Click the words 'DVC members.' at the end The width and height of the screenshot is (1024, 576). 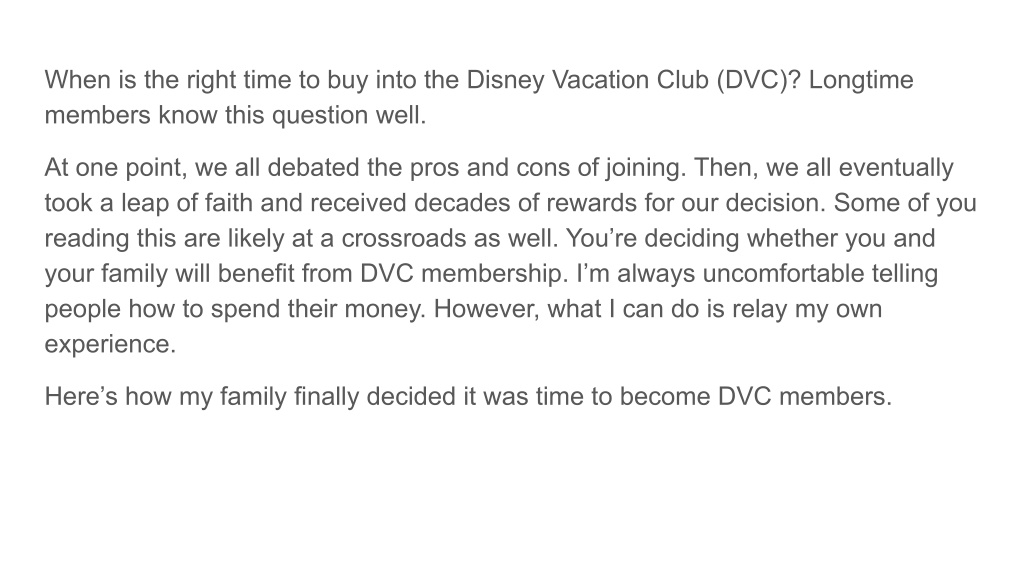(805, 397)
